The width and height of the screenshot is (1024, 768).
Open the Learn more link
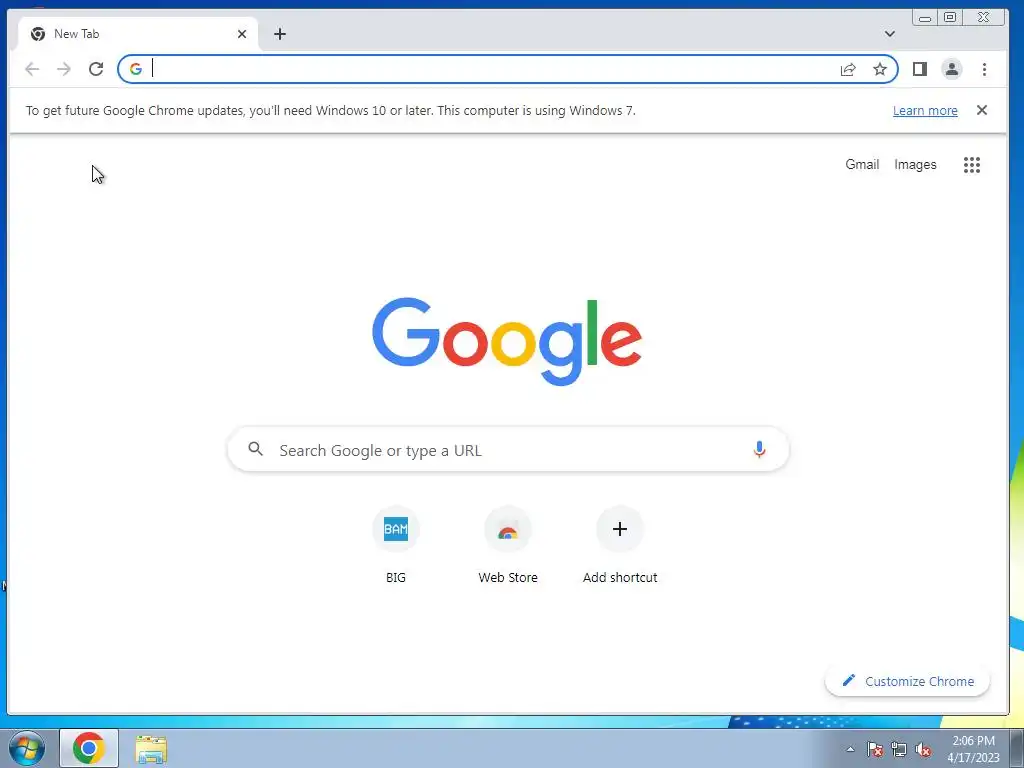point(925,110)
